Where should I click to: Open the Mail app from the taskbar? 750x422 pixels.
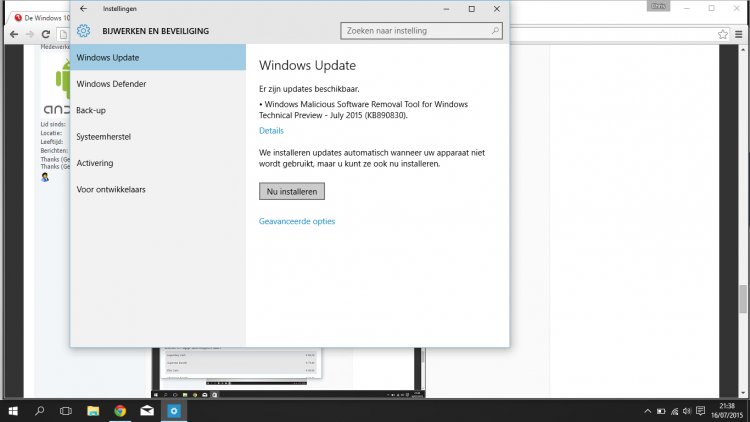(147, 411)
